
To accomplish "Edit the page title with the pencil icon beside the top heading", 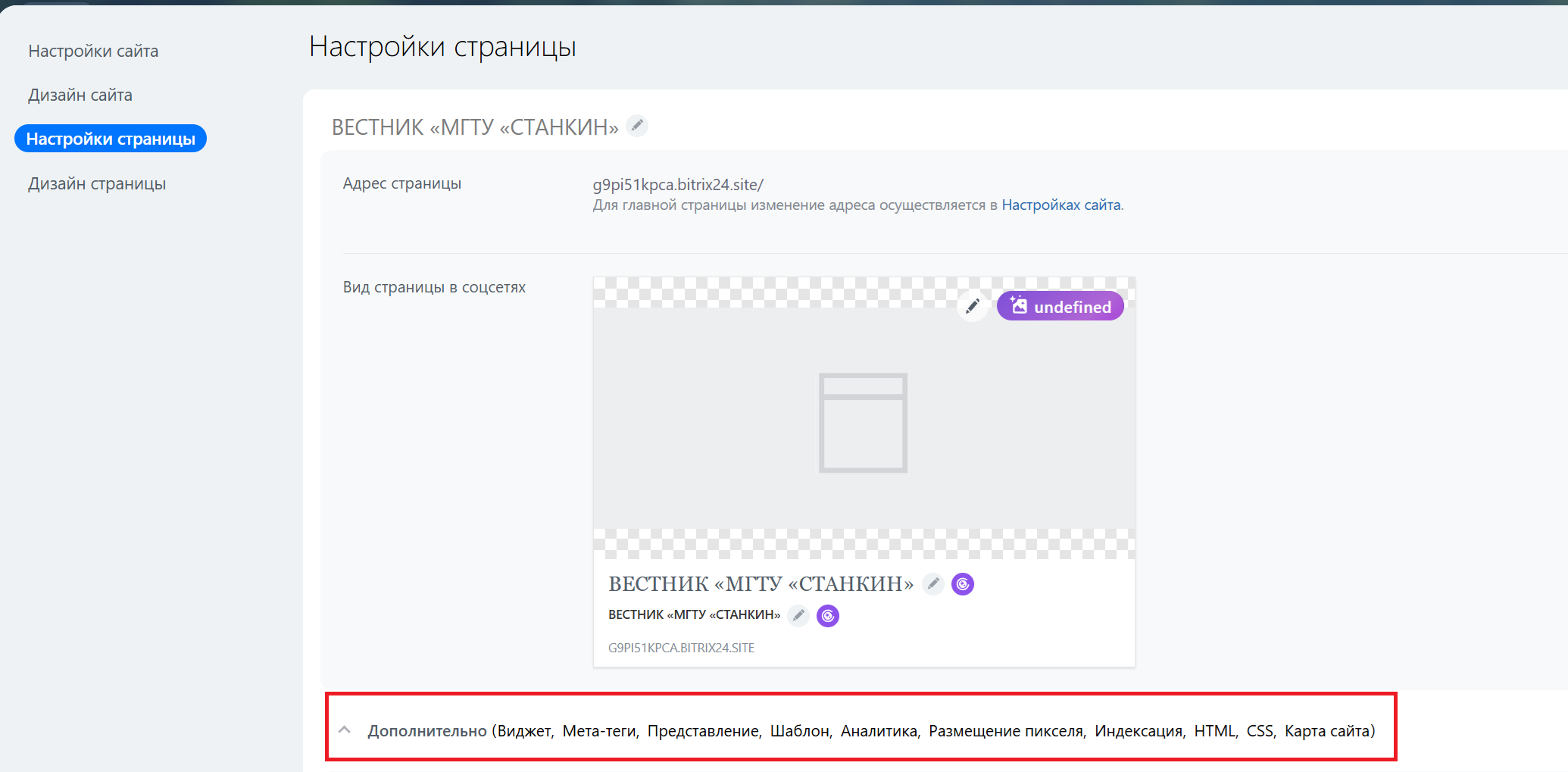I will pos(638,126).
